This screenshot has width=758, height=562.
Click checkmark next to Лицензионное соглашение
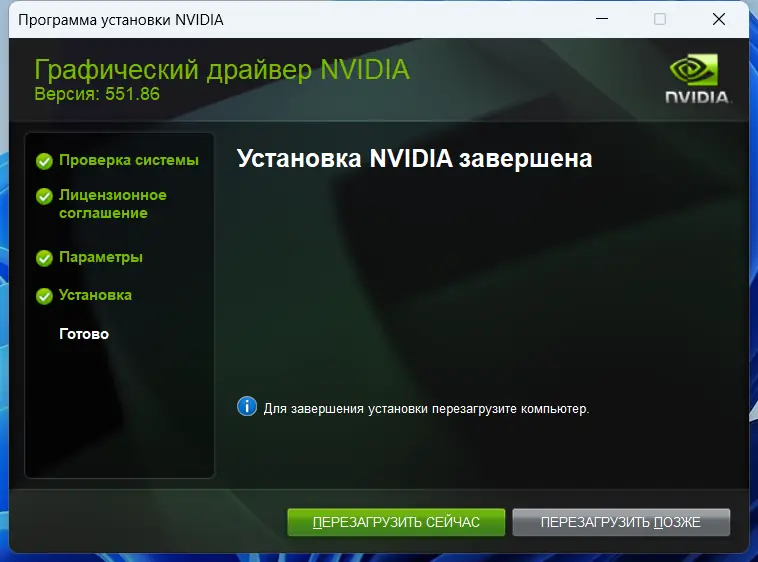tap(44, 196)
